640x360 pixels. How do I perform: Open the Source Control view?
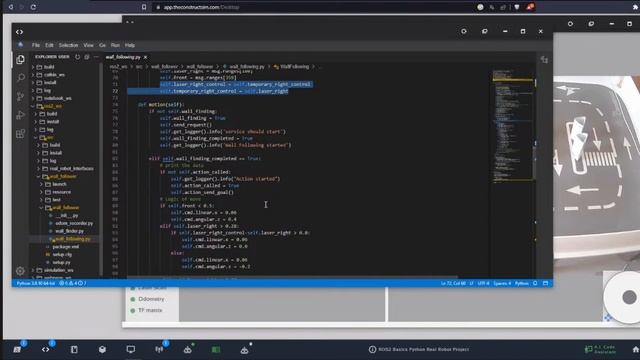pyautogui.click(x=20, y=96)
